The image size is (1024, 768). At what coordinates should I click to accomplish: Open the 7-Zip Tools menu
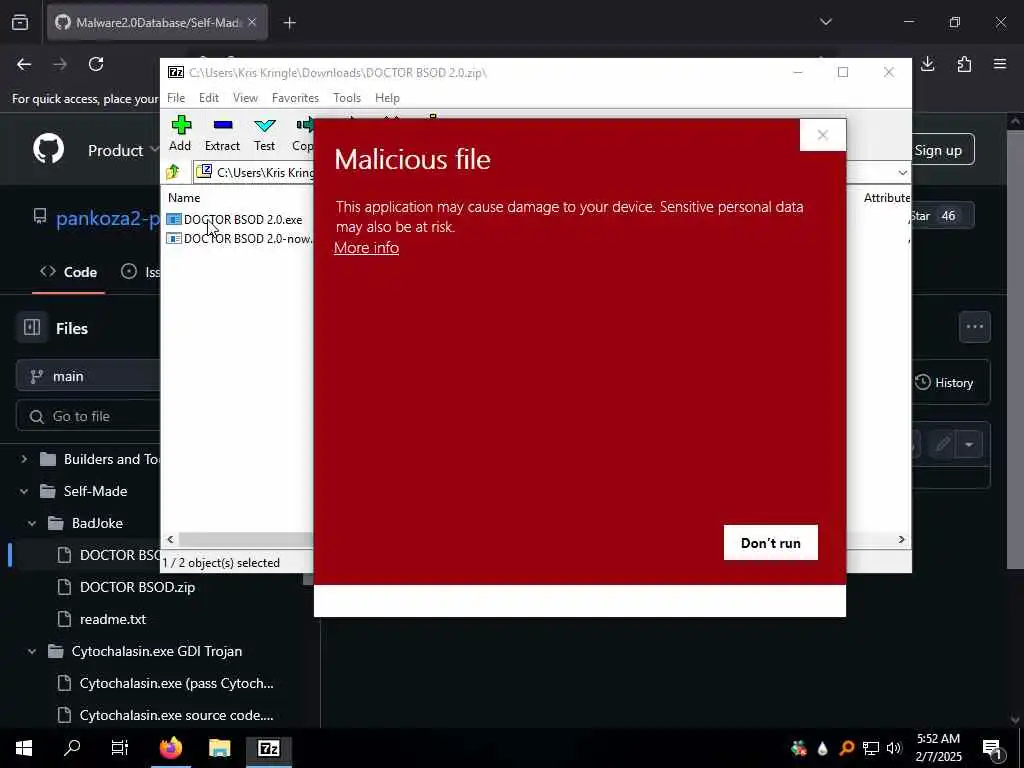pos(347,97)
